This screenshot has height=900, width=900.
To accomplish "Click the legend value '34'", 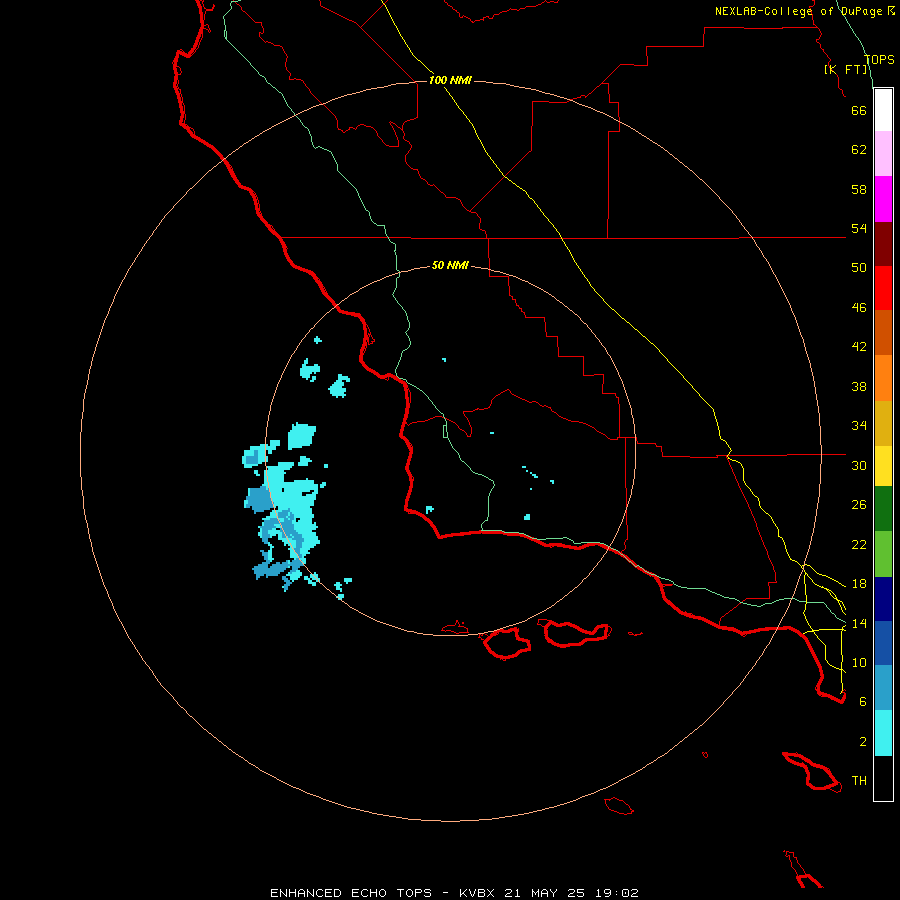I will [859, 425].
